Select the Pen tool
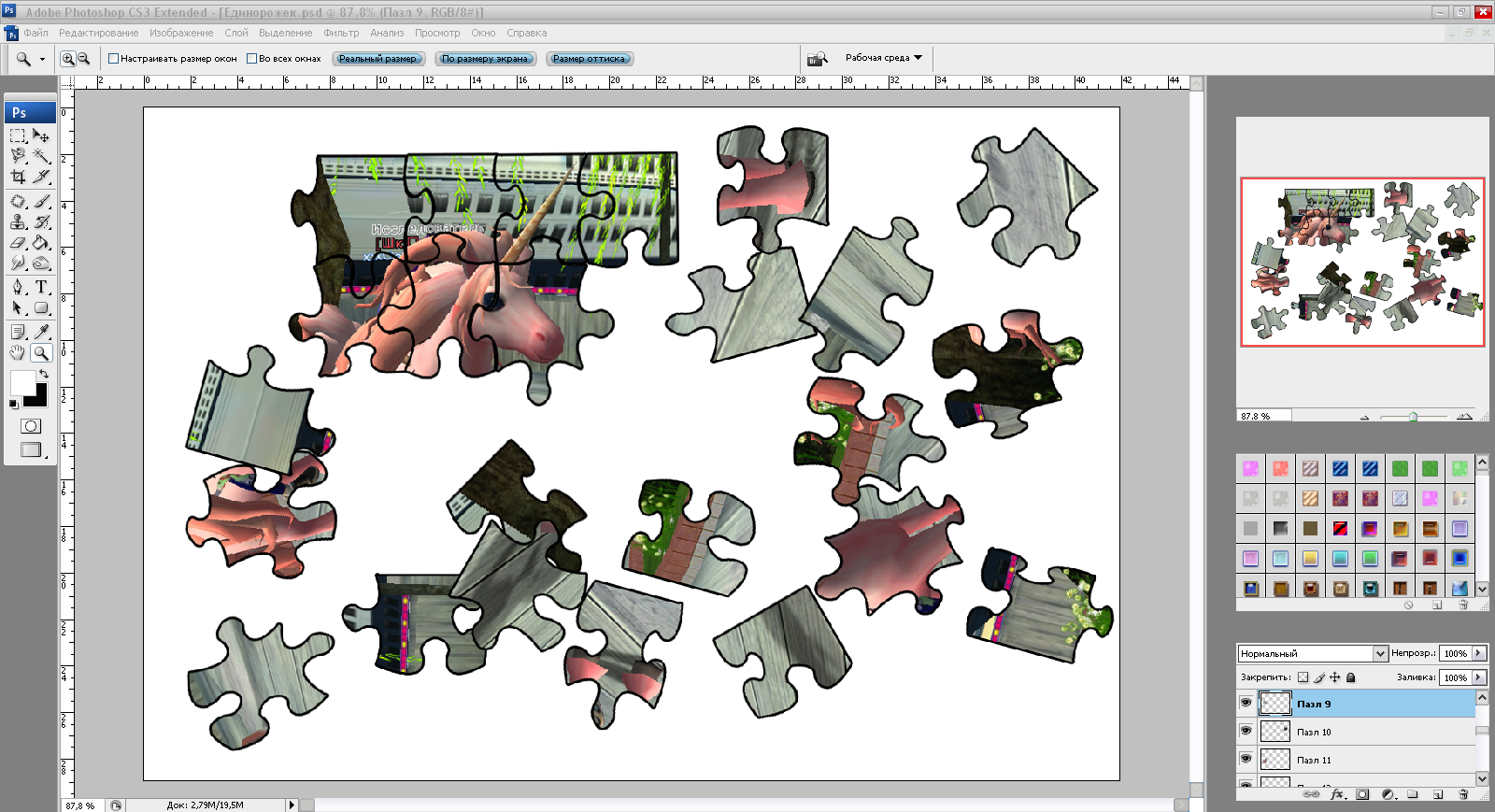The width and height of the screenshot is (1495, 812). pos(18,287)
